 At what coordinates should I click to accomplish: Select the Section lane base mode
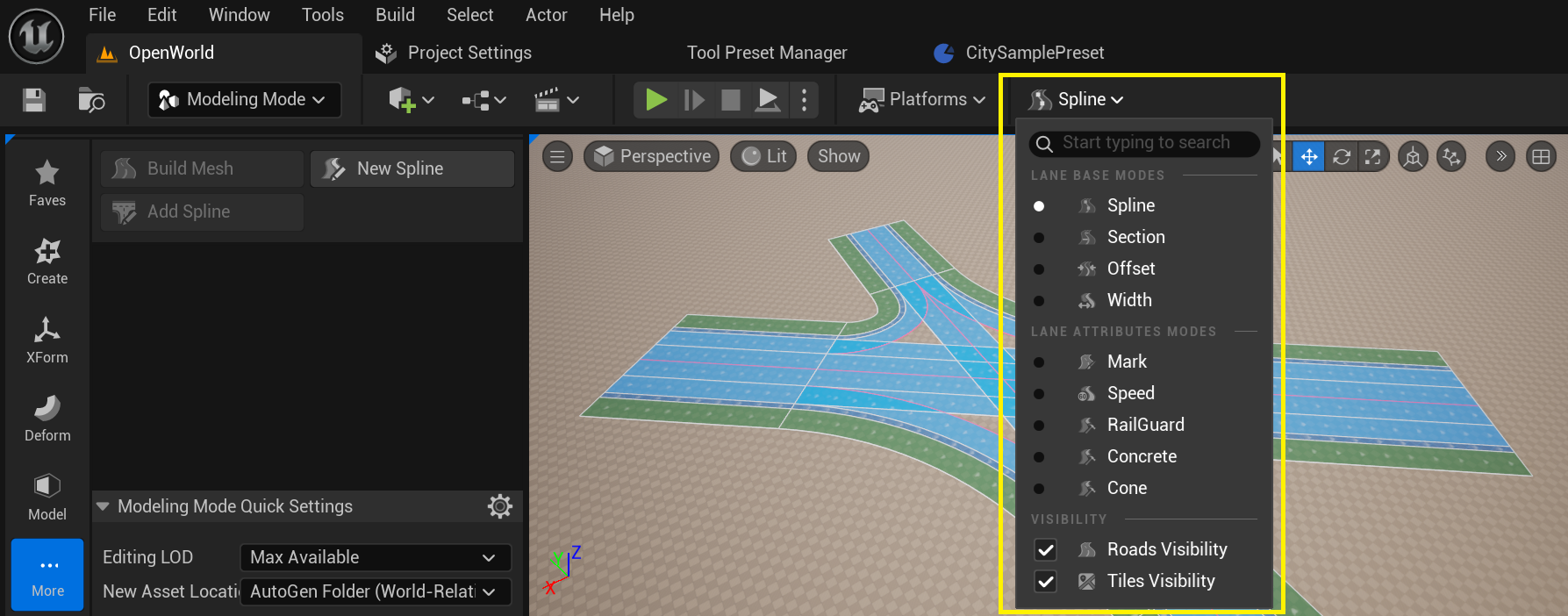click(x=1145, y=237)
